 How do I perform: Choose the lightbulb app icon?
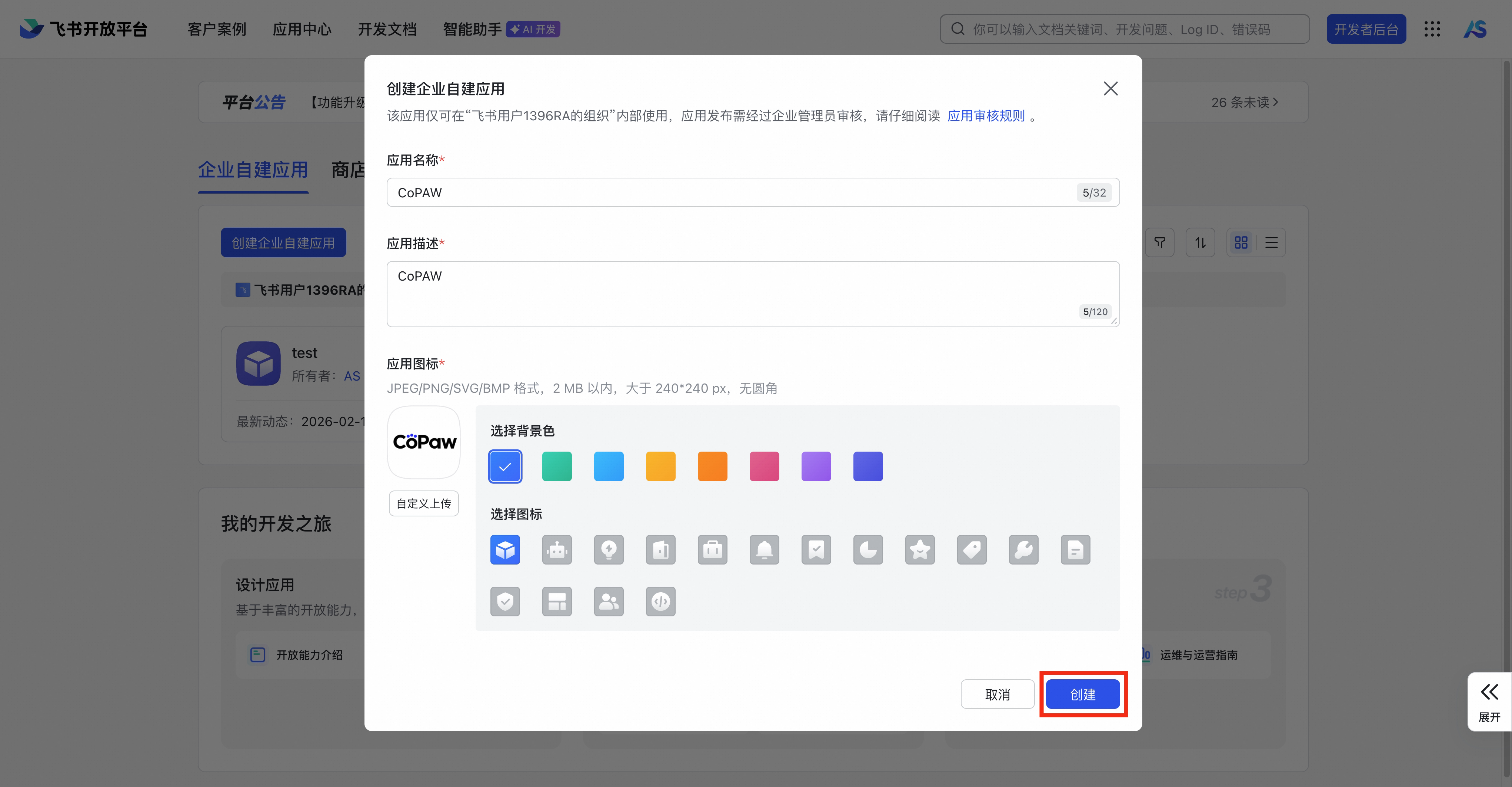(609, 549)
